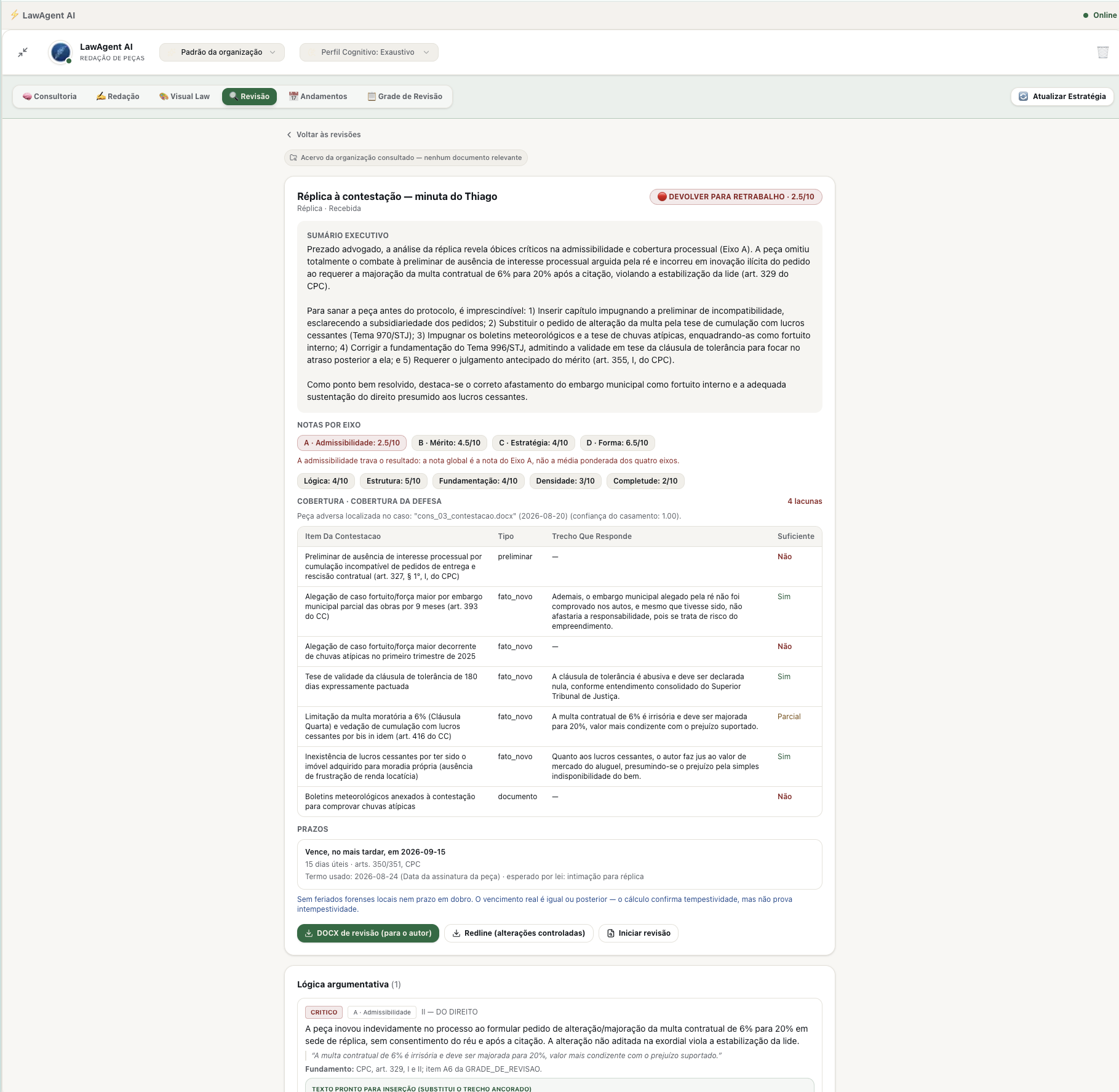This screenshot has height=1092, width=1119.
Task: Click the documento type cell
Action: pos(517,797)
